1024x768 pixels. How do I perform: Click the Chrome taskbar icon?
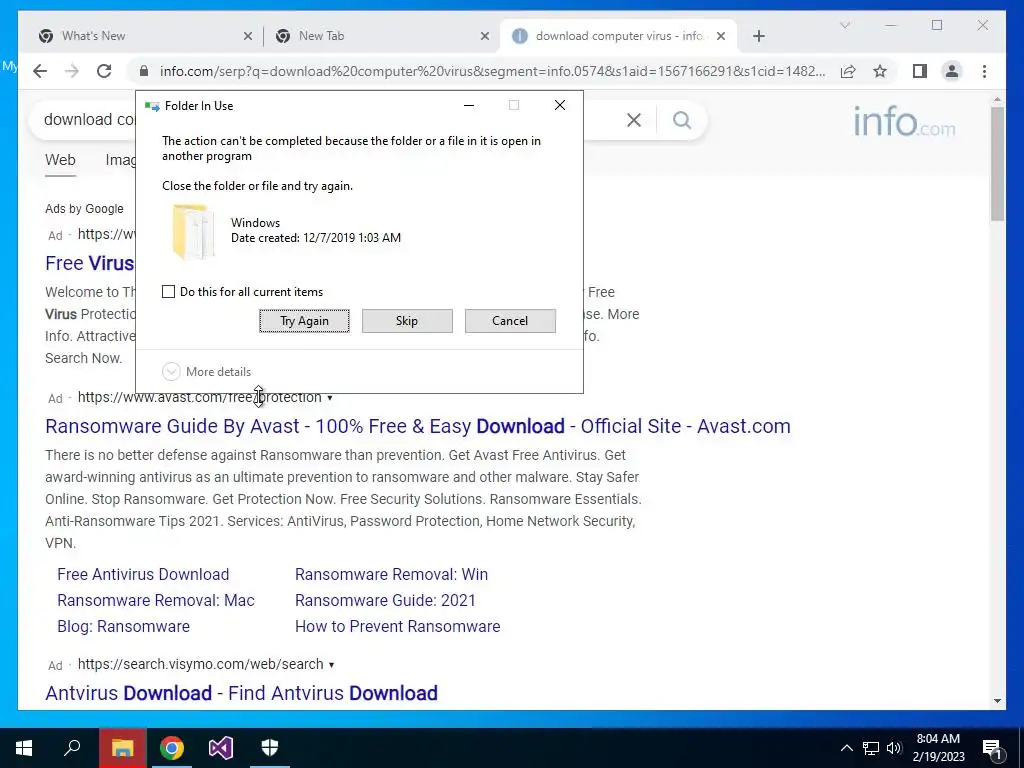(172, 748)
